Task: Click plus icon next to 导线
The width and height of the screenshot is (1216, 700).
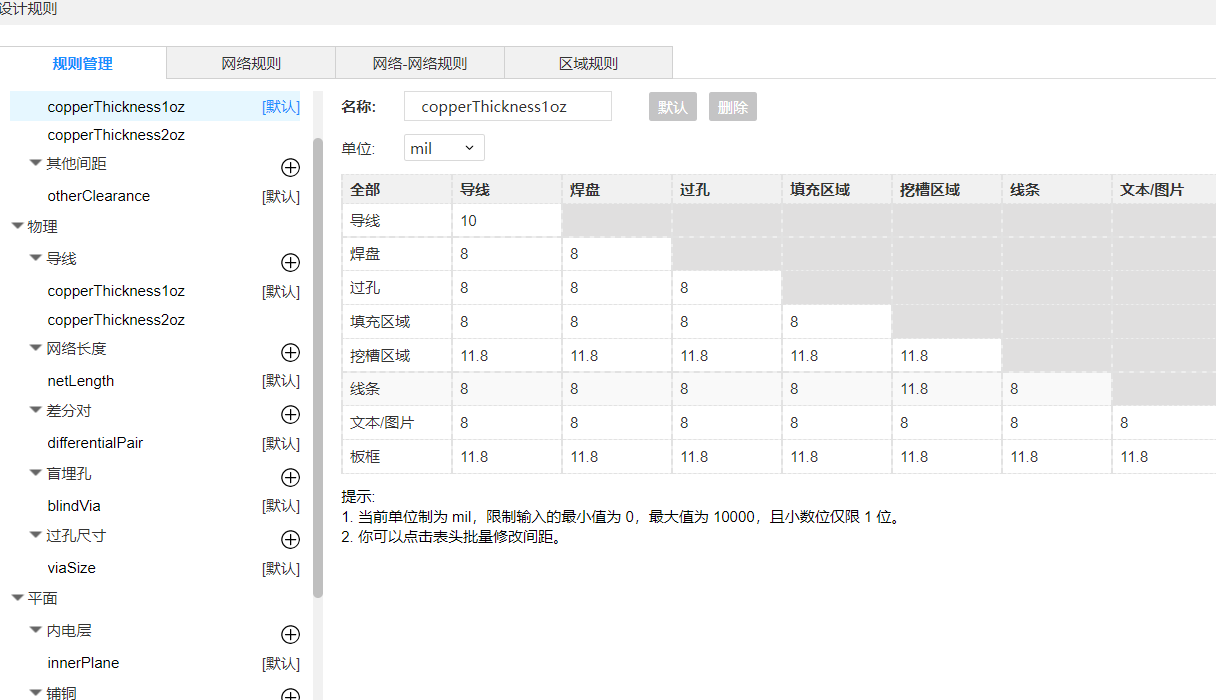Action: click(x=290, y=262)
